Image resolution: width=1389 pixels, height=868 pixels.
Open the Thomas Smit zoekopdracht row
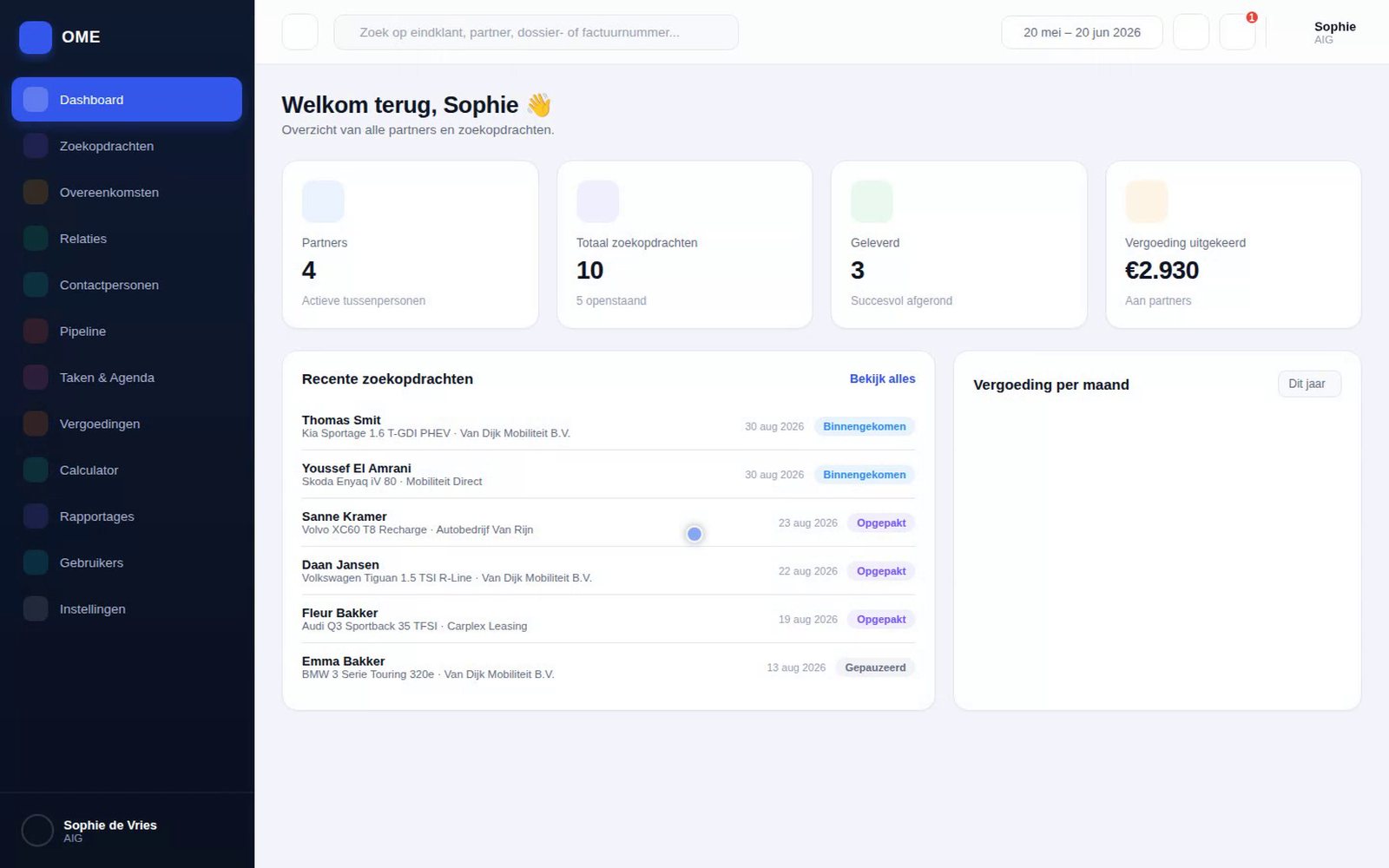[609, 426]
